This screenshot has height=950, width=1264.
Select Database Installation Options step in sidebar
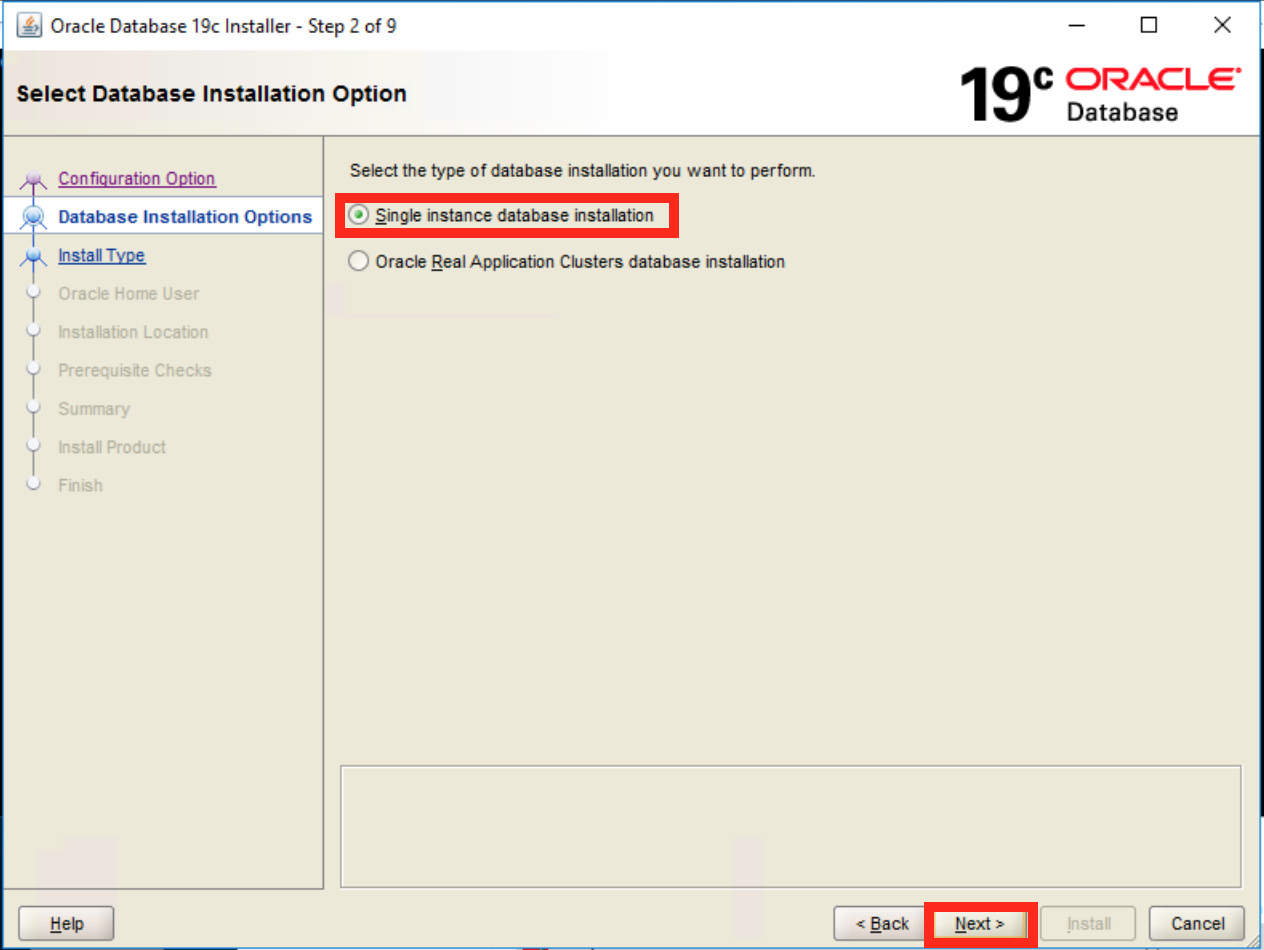[x=185, y=217]
